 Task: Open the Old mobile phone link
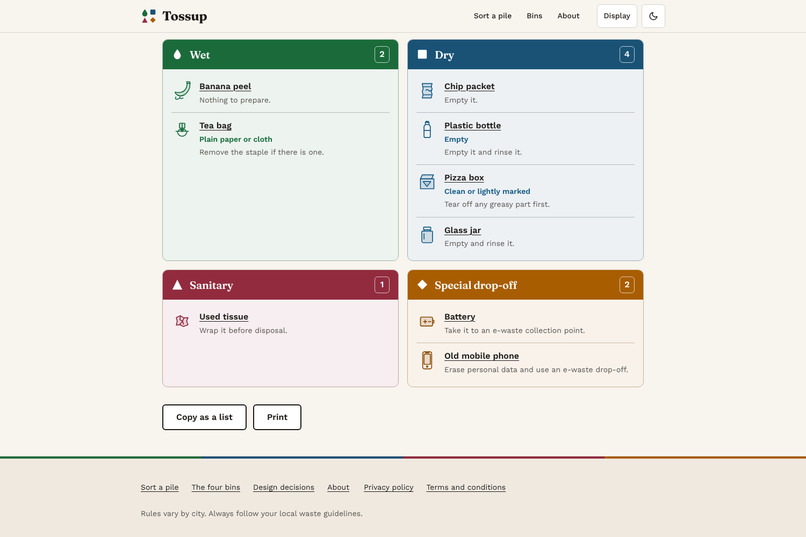(482, 356)
